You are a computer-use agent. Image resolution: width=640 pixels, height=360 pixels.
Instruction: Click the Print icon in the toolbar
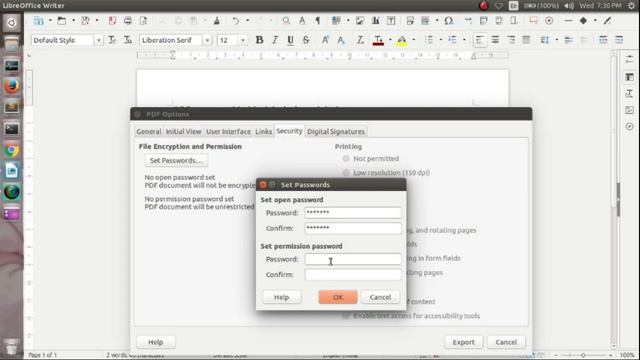[x=128, y=21]
